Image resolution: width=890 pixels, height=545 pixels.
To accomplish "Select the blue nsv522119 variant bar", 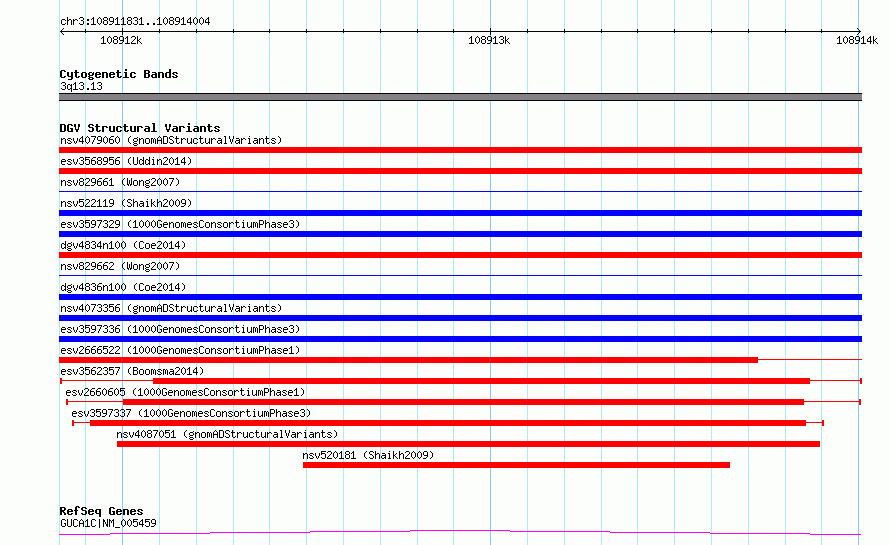I will pyautogui.click(x=460, y=213).
